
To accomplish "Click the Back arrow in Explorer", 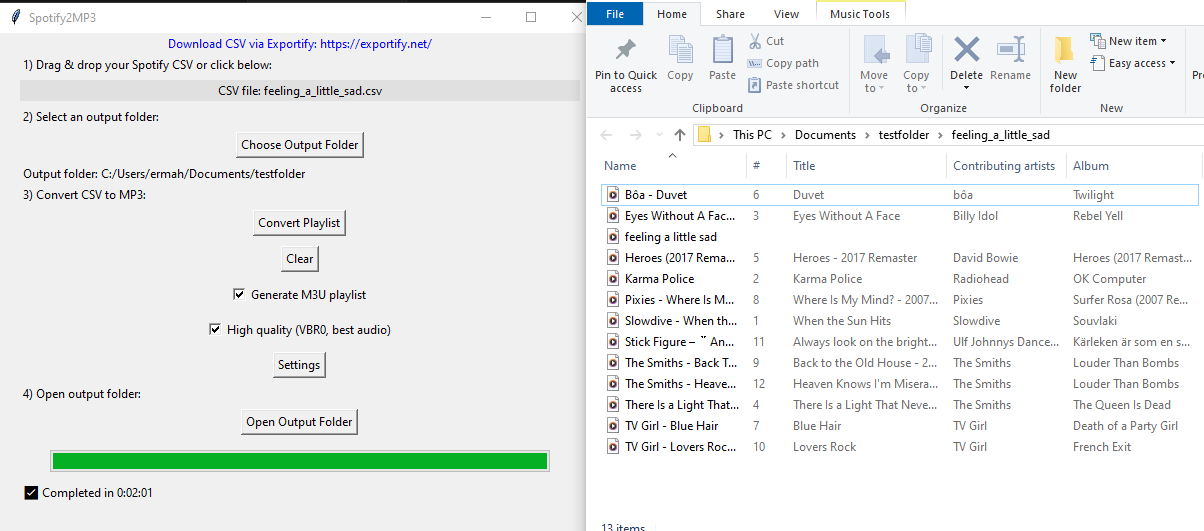I will [x=606, y=135].
